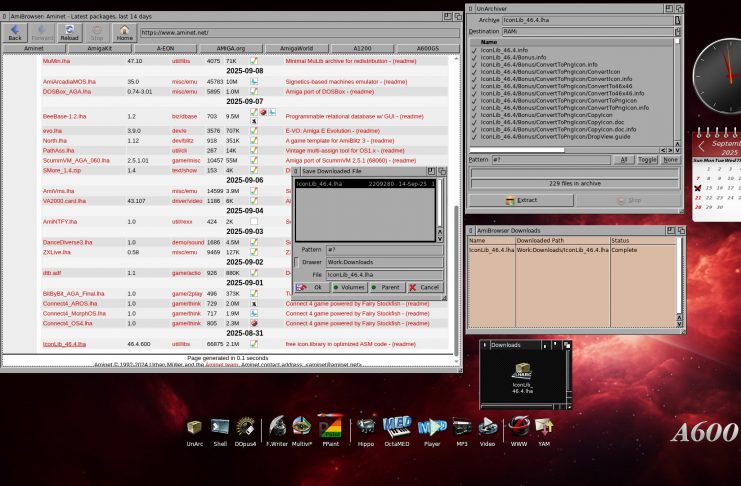Click the URL field showing https://www.aminet.net/
This screenshot has height=486, width=741.
coord(300,33)
